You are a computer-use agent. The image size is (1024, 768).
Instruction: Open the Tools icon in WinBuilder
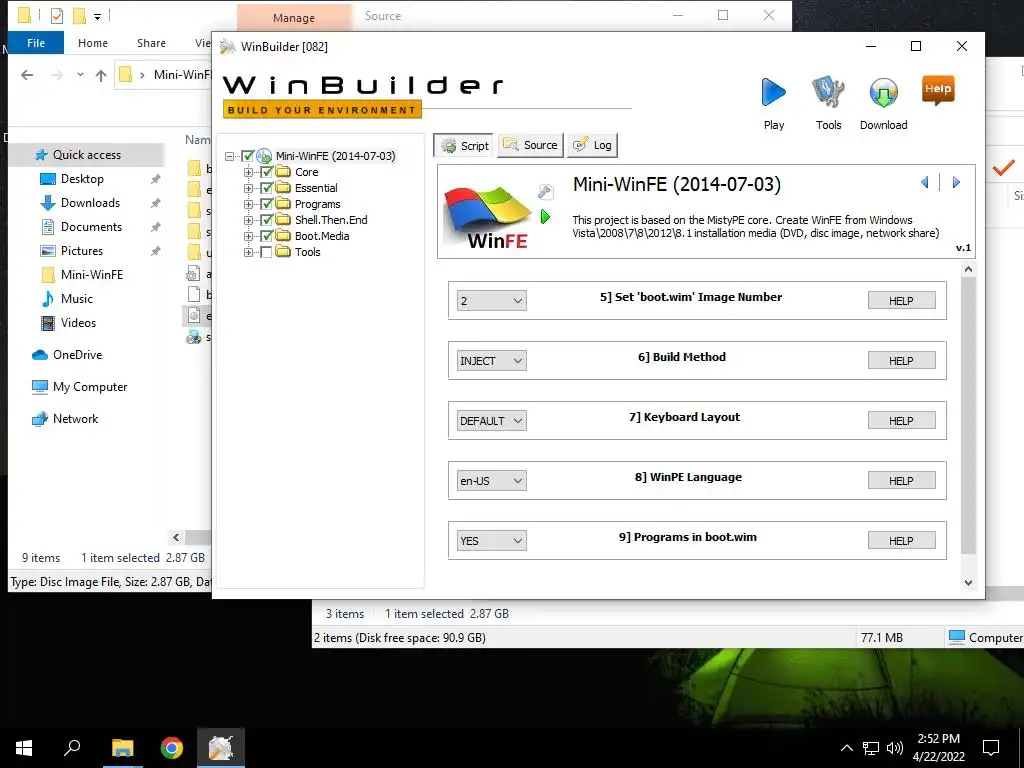click(828, 92)
